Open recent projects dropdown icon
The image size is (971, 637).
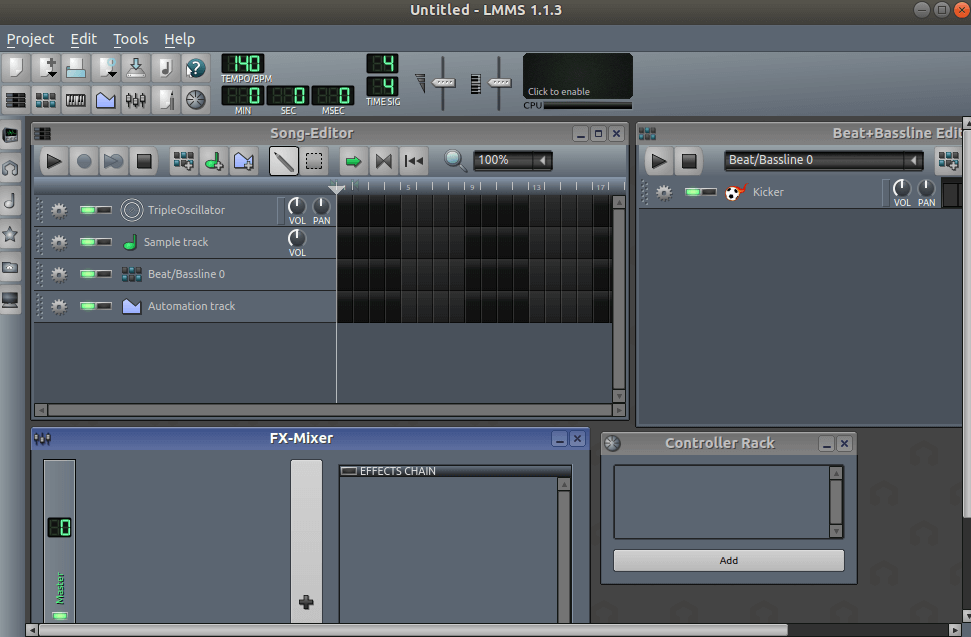point(106,67)
